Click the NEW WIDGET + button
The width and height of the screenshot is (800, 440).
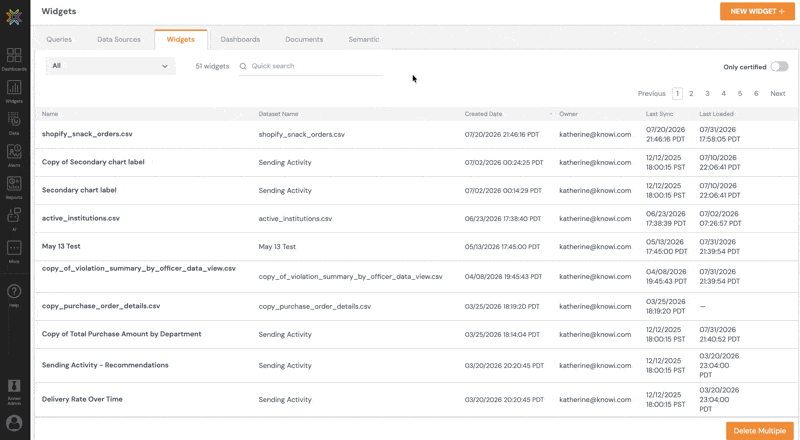coord(757,11)
